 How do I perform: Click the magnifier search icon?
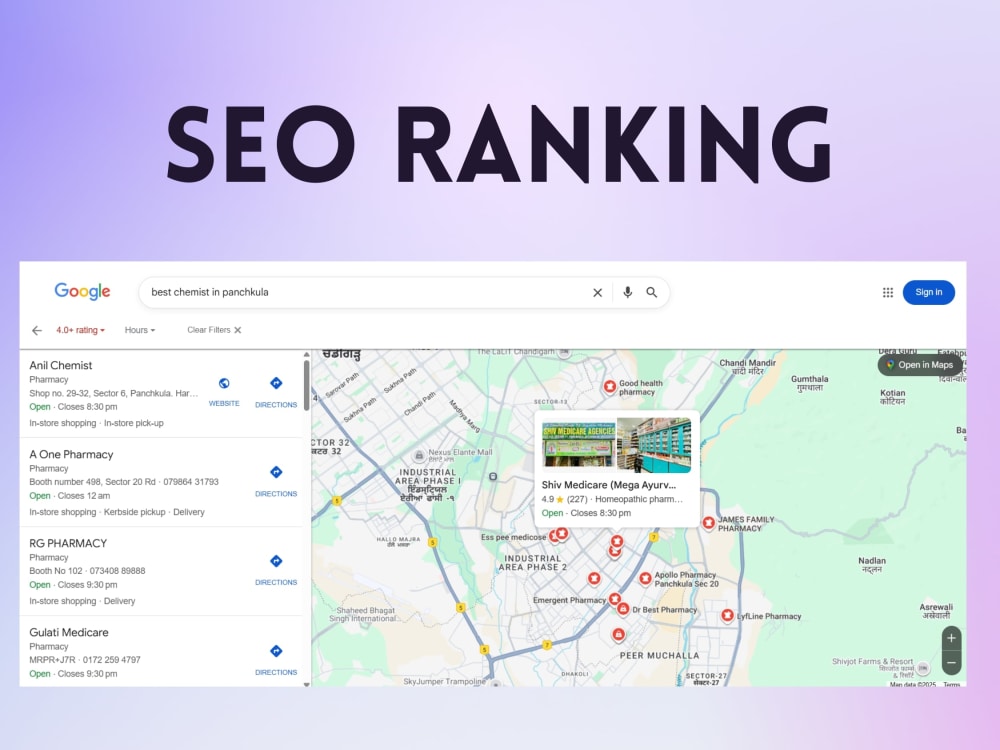[652, 292]
